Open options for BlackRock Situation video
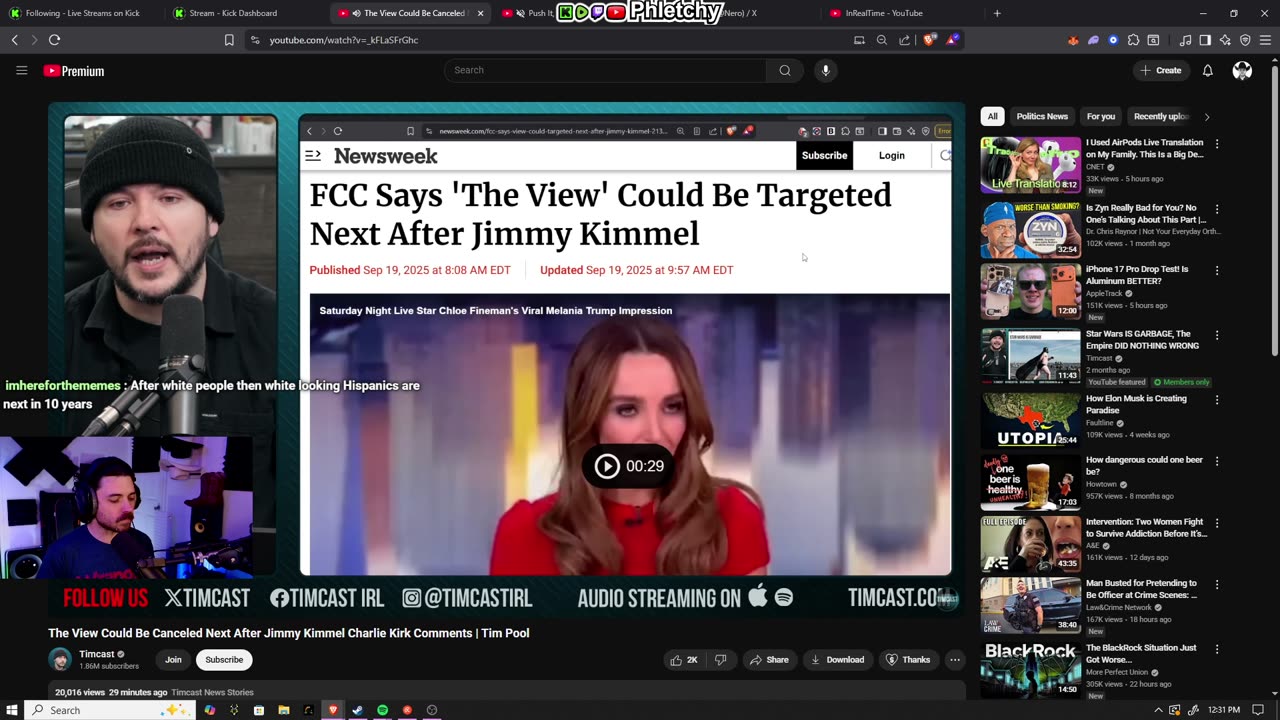The image size is (1280, 720). (x=1217, y=648)
